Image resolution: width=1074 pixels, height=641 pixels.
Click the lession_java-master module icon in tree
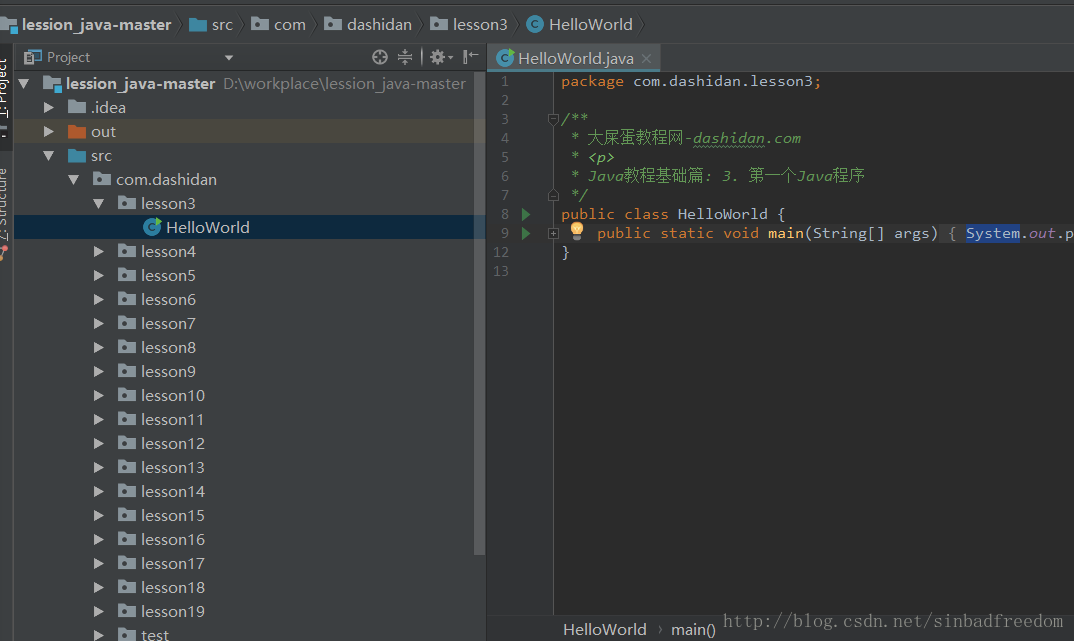click(x=52, y=84)
